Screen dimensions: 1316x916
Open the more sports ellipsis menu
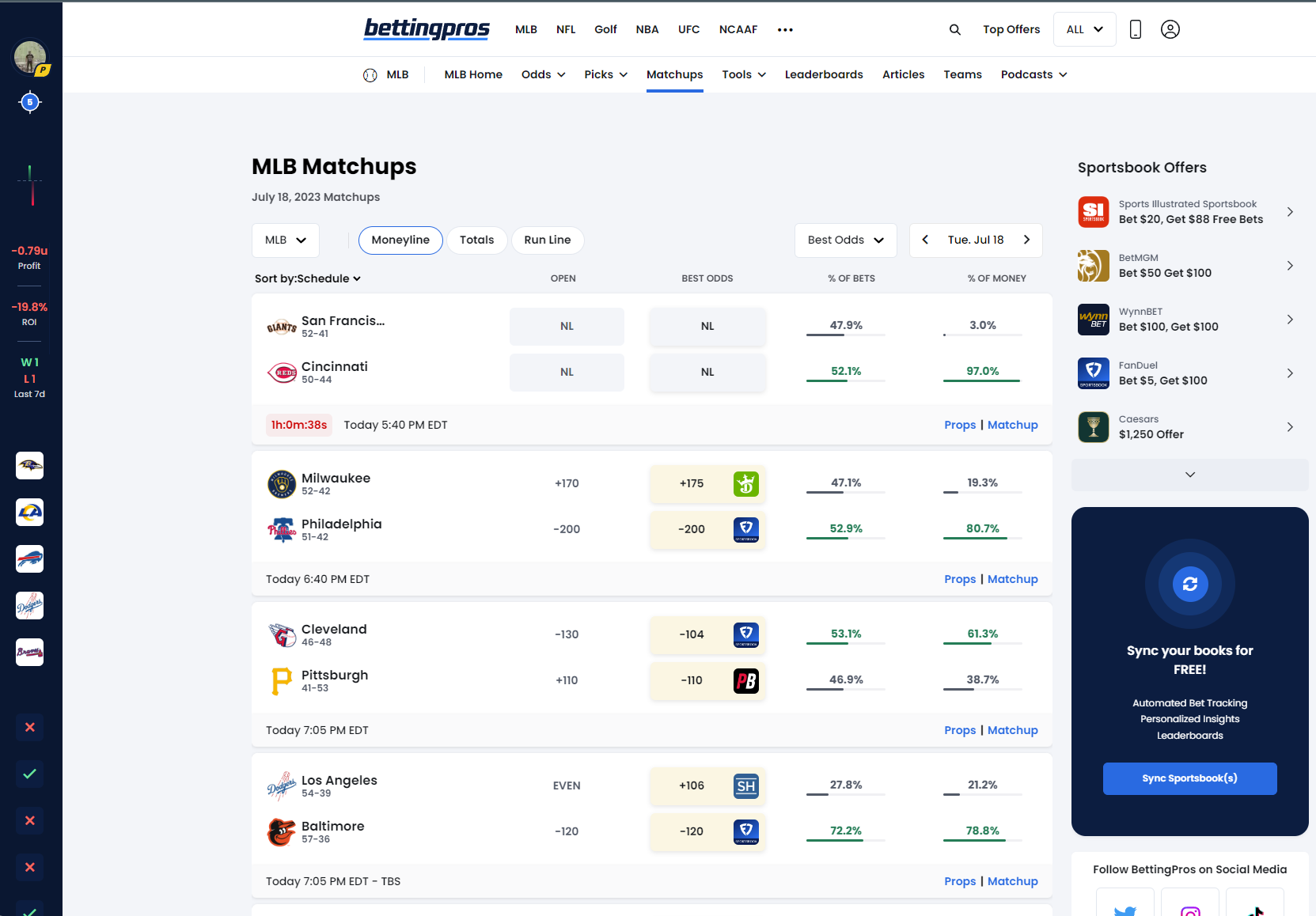pyautogui.click(x=785, y=29)
